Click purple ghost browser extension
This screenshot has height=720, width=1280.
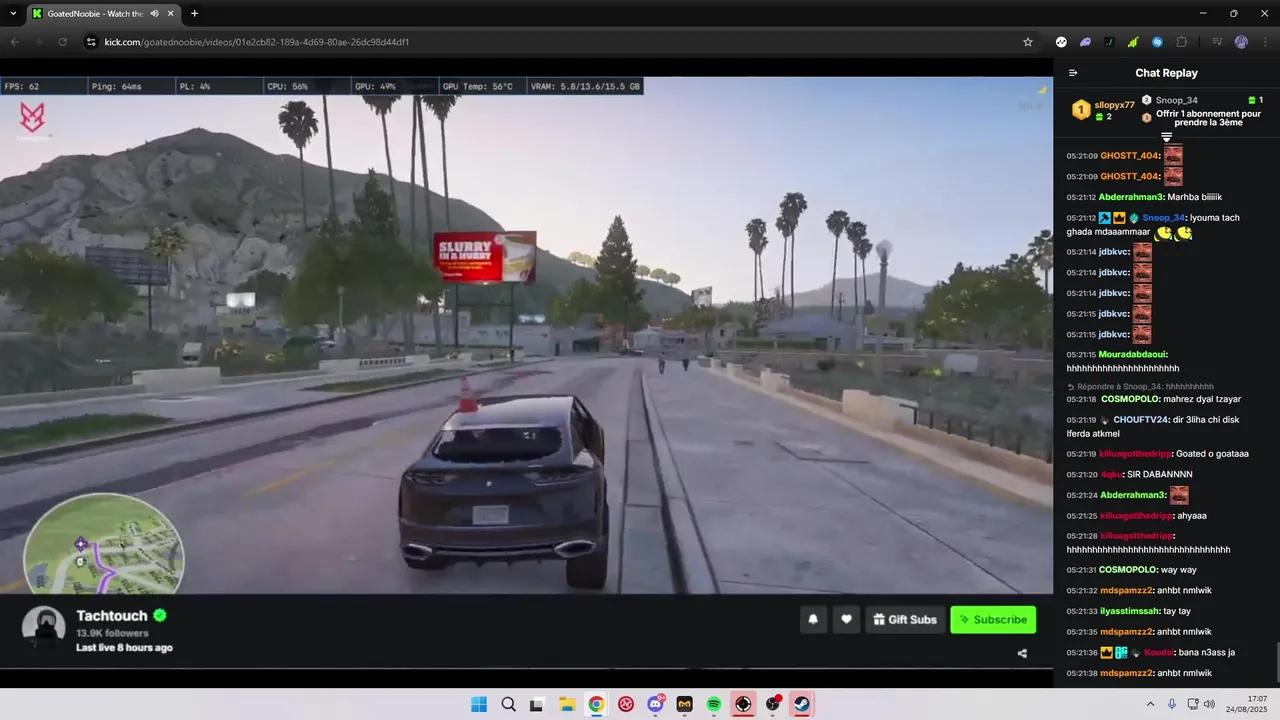[x=1085, y=42]
